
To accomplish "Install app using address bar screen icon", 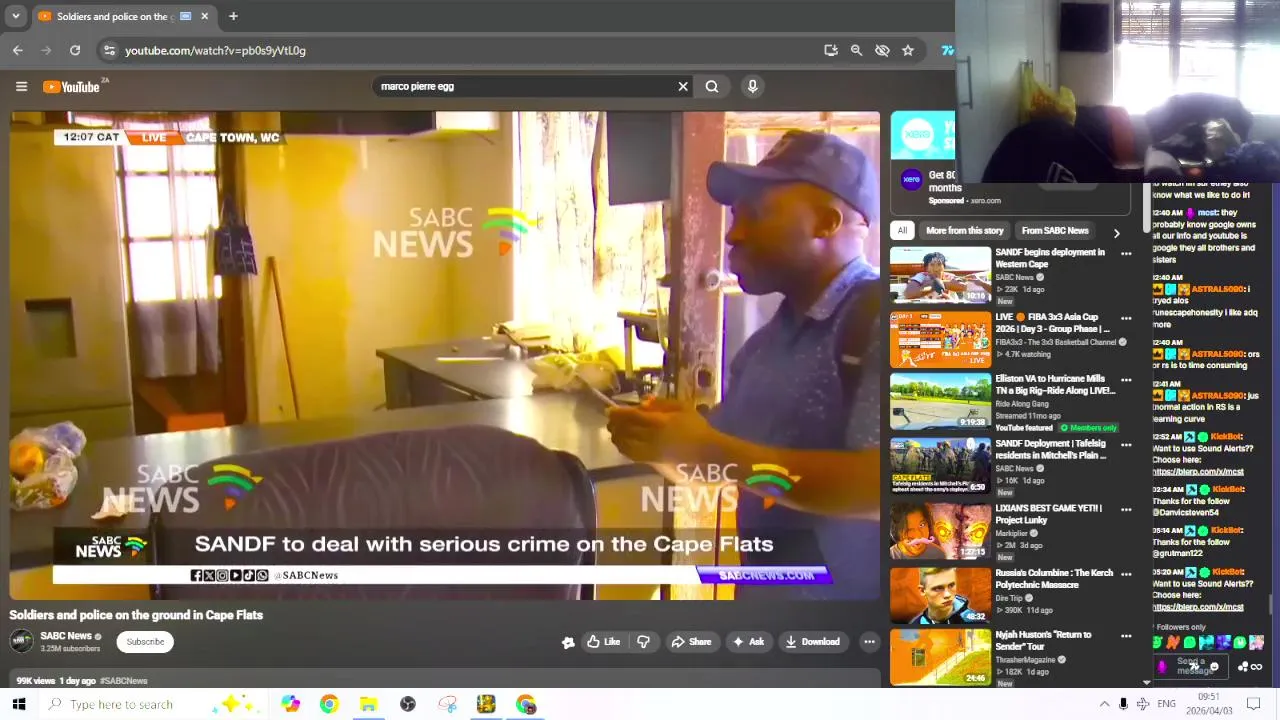I will (x=831, y=50).
